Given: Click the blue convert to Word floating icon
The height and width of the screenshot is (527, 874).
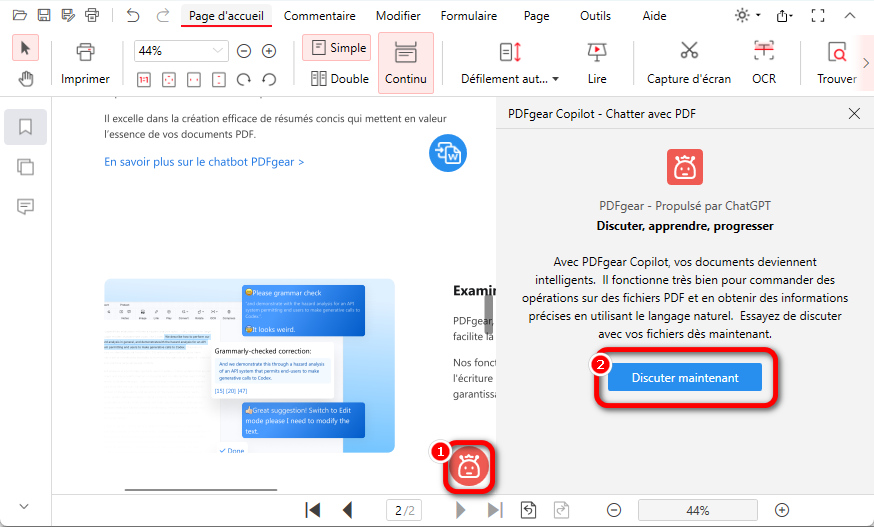Looking at the screenshot, I should [x=448, y=153].
